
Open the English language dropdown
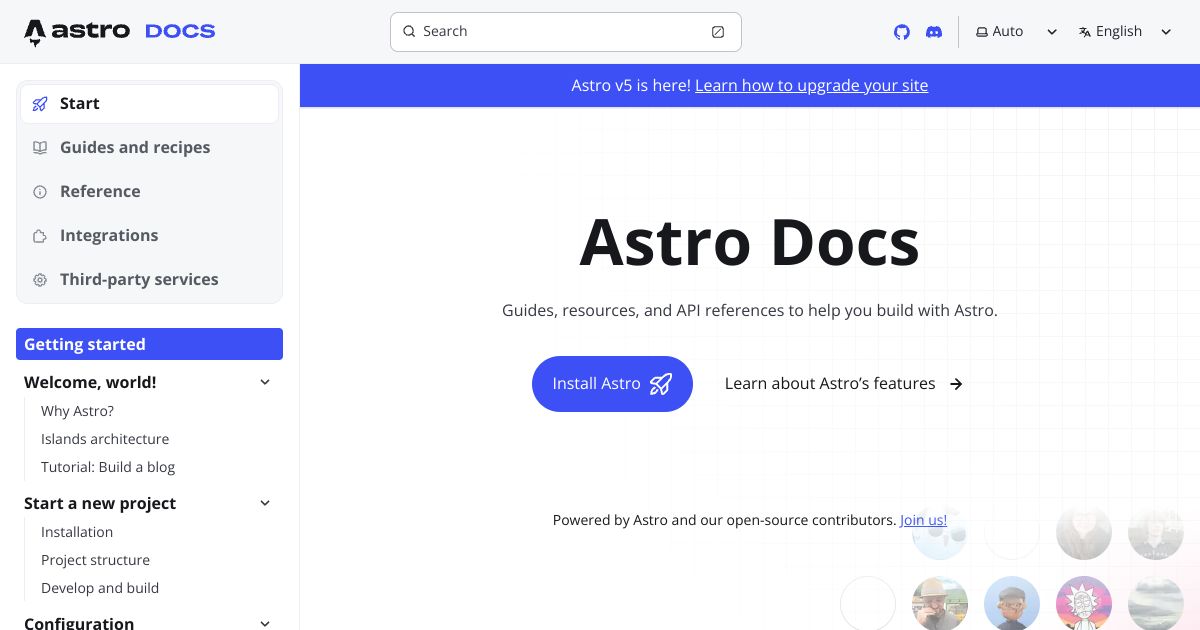[x=1125, y=32]
